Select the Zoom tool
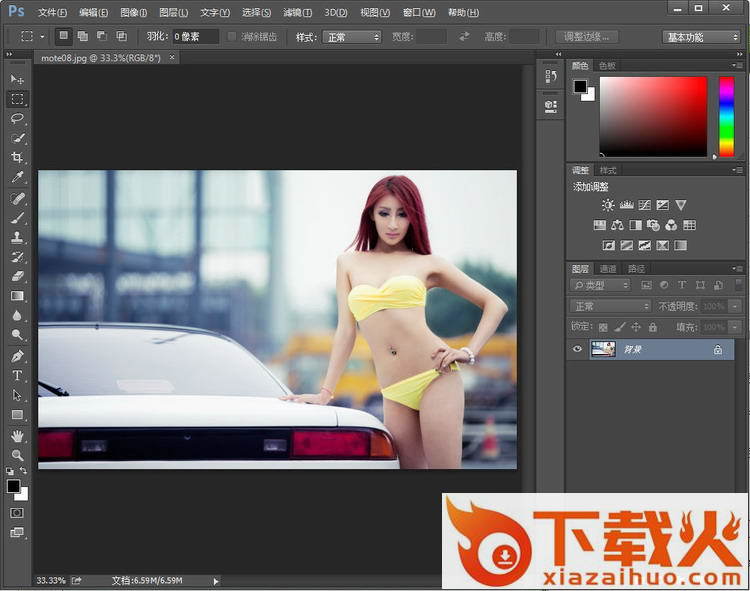The height and width of the screenshot is (591, 750). click(x=17, y=455)
